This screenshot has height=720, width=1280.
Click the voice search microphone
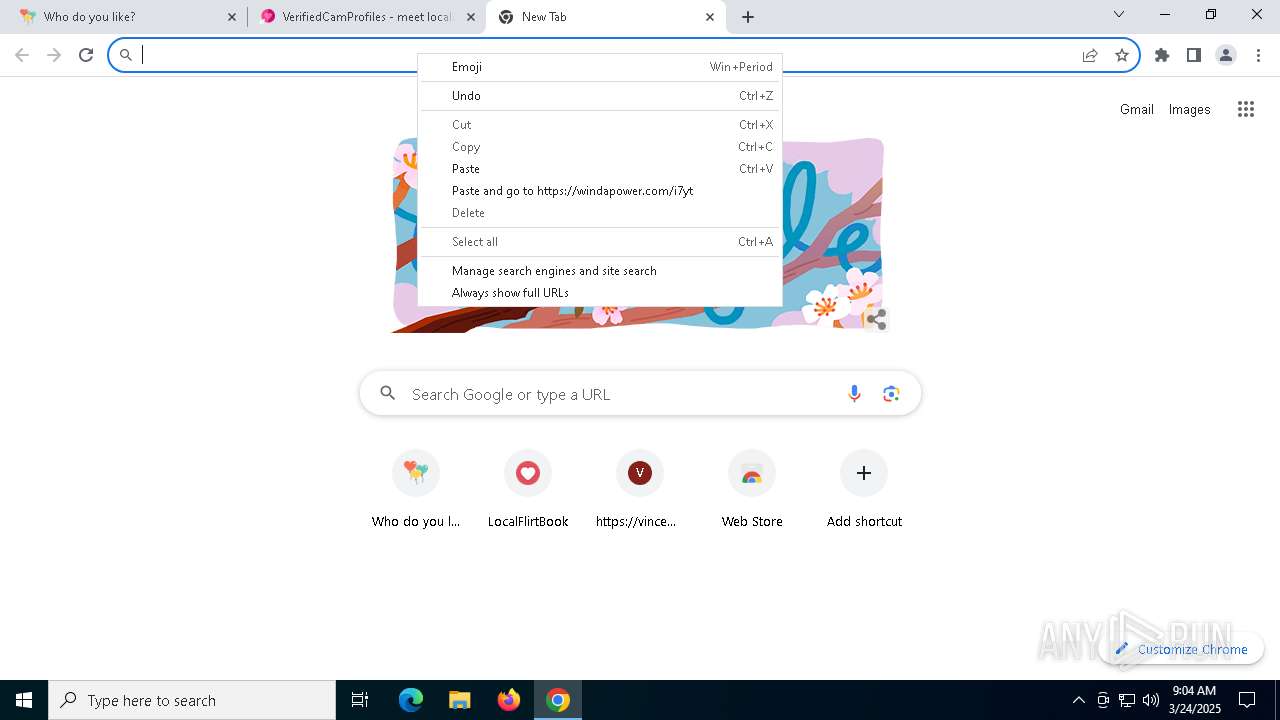click(x=854, y=394)
